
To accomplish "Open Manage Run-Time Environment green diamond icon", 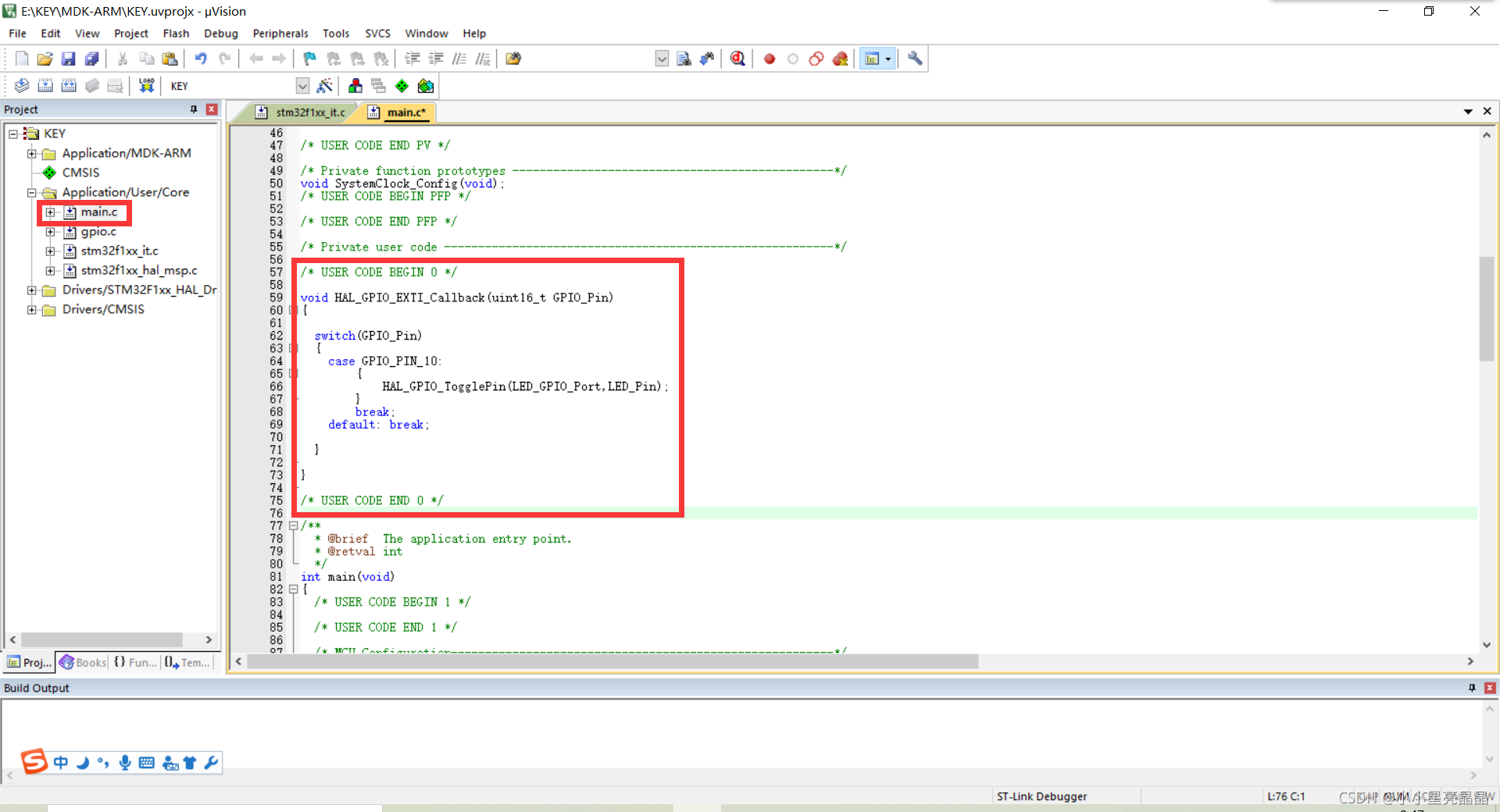I will tap(402, 86).
